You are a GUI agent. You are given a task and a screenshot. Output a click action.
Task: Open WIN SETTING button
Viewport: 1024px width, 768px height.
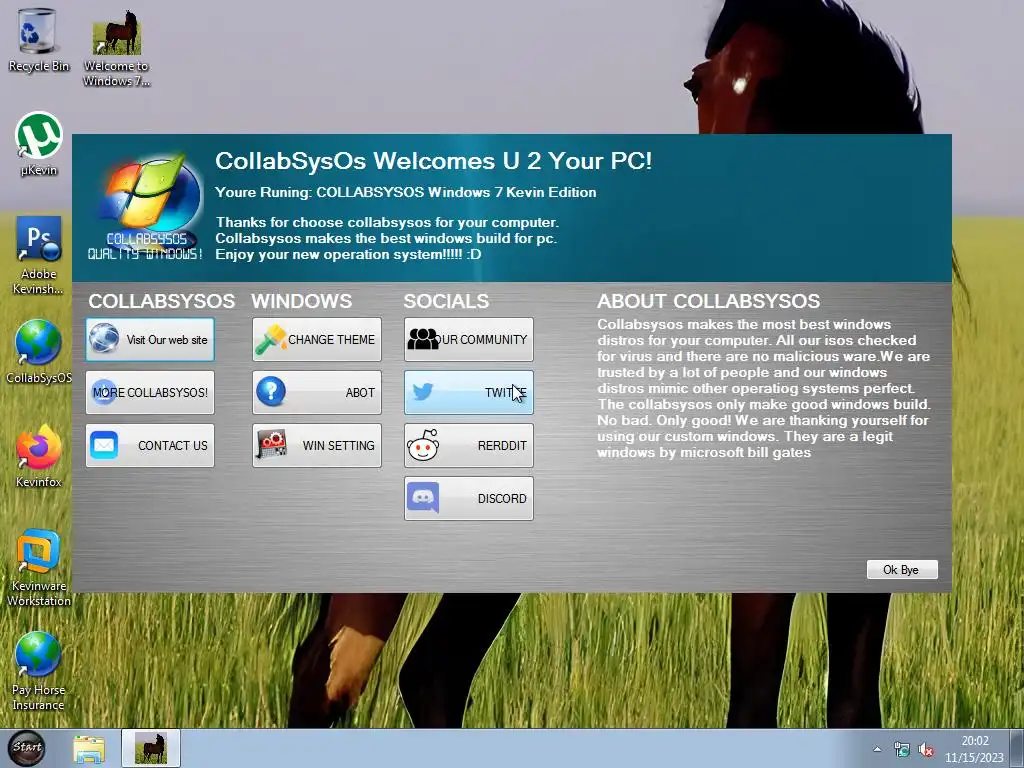click(x=317, y=445)
